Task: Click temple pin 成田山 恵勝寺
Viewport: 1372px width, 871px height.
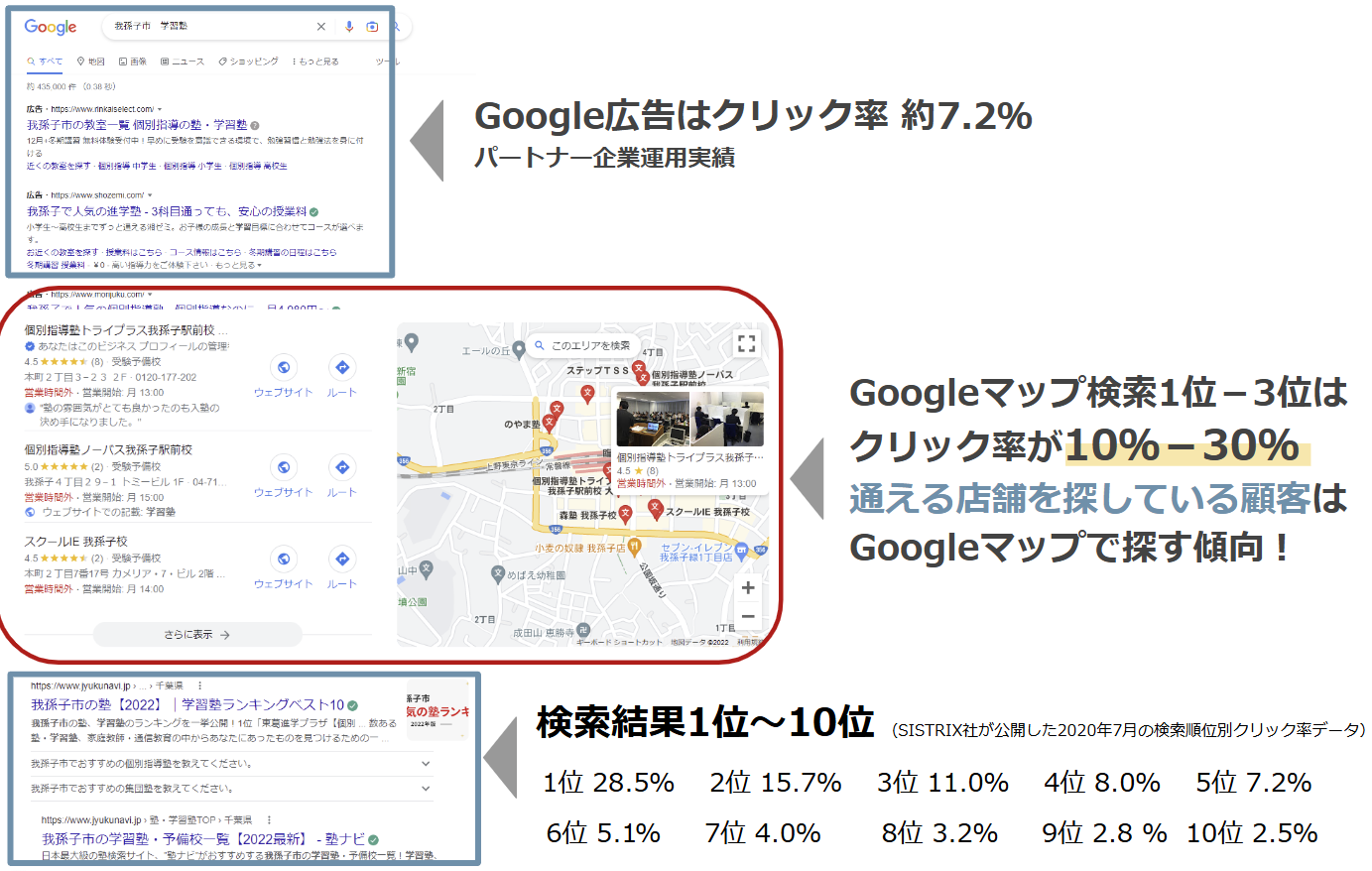Action: (582, 631)
